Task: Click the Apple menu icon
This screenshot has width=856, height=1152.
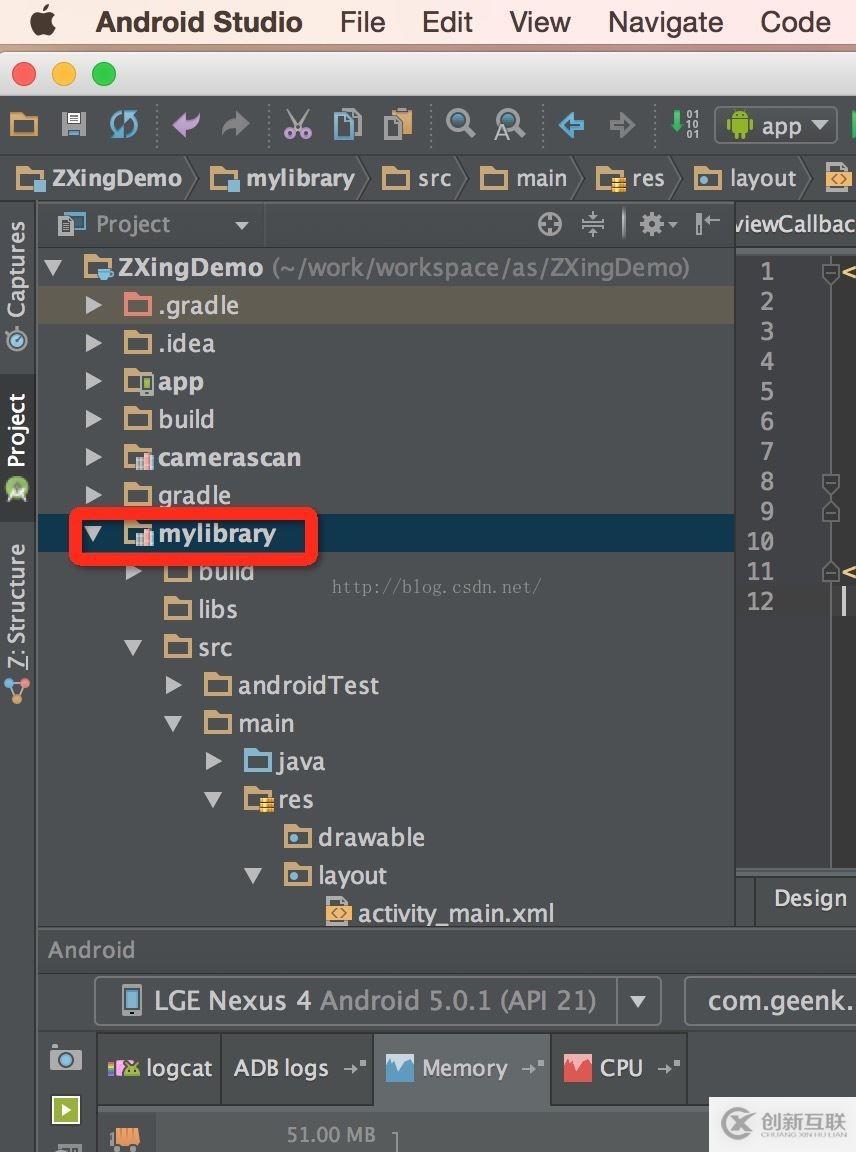Action: pyautogui.click(x=43, y=21)
